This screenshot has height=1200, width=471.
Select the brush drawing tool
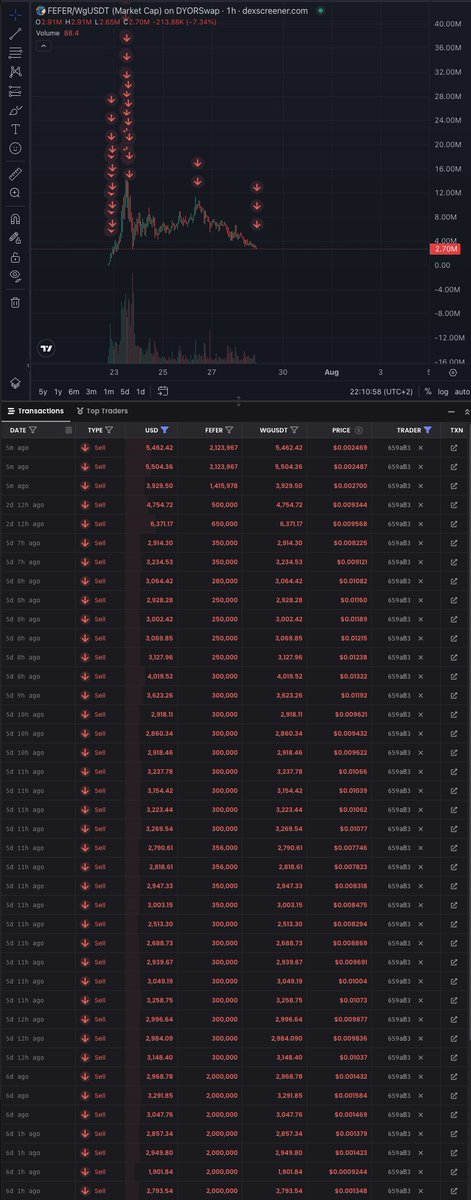[x=15, y=111]
